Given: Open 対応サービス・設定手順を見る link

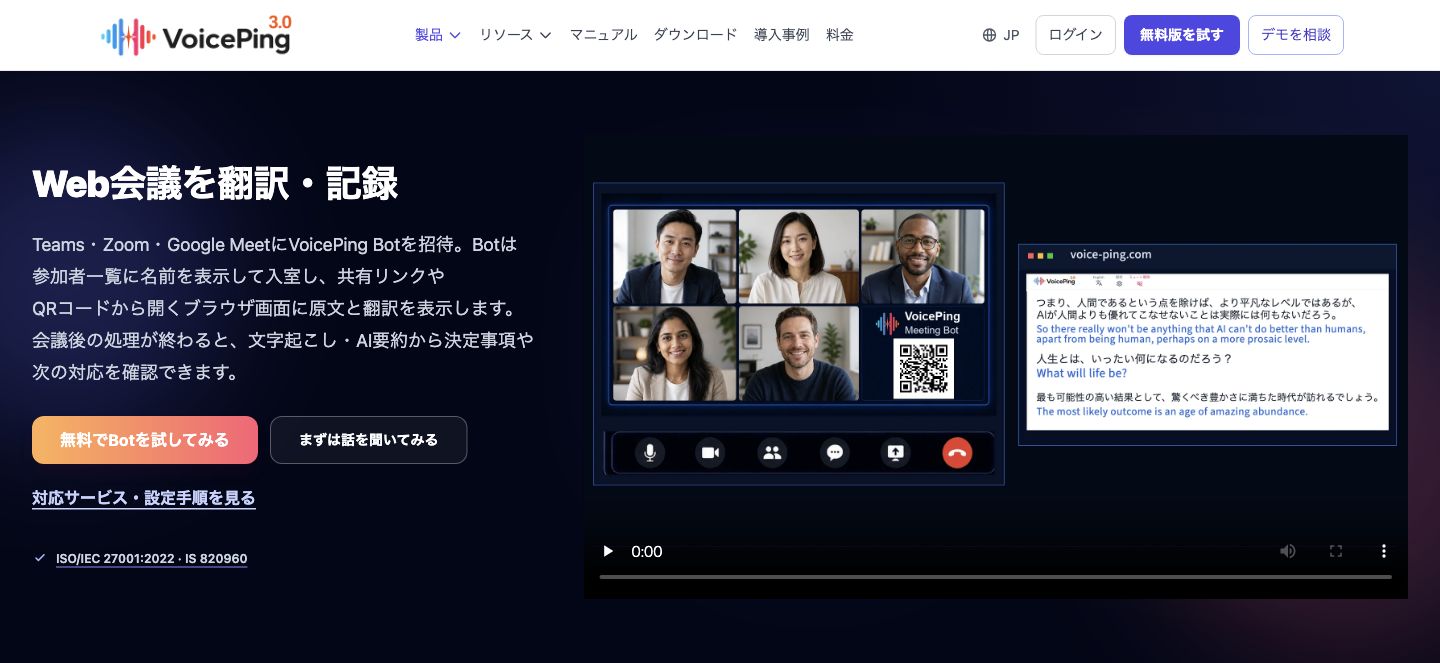Looking at the screenshot, I should (144, 498).
